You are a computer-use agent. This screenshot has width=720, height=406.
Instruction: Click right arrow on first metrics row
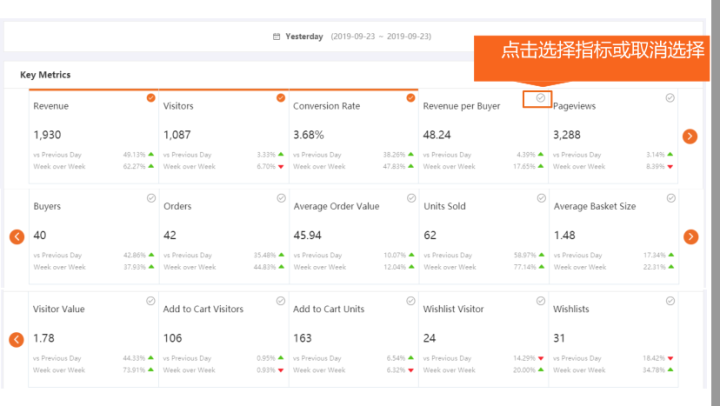(690, 136)
